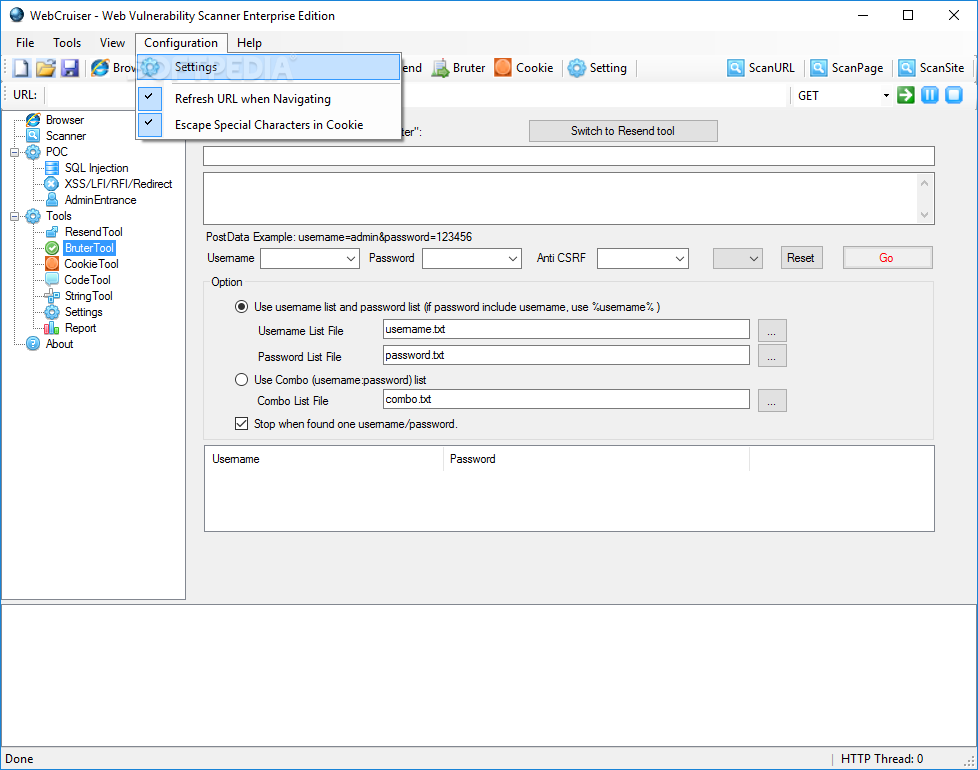Click the ScanPage toolbar button
This screenshot has width=978, height=770.
pyautogui.click(x=846, y=68)
